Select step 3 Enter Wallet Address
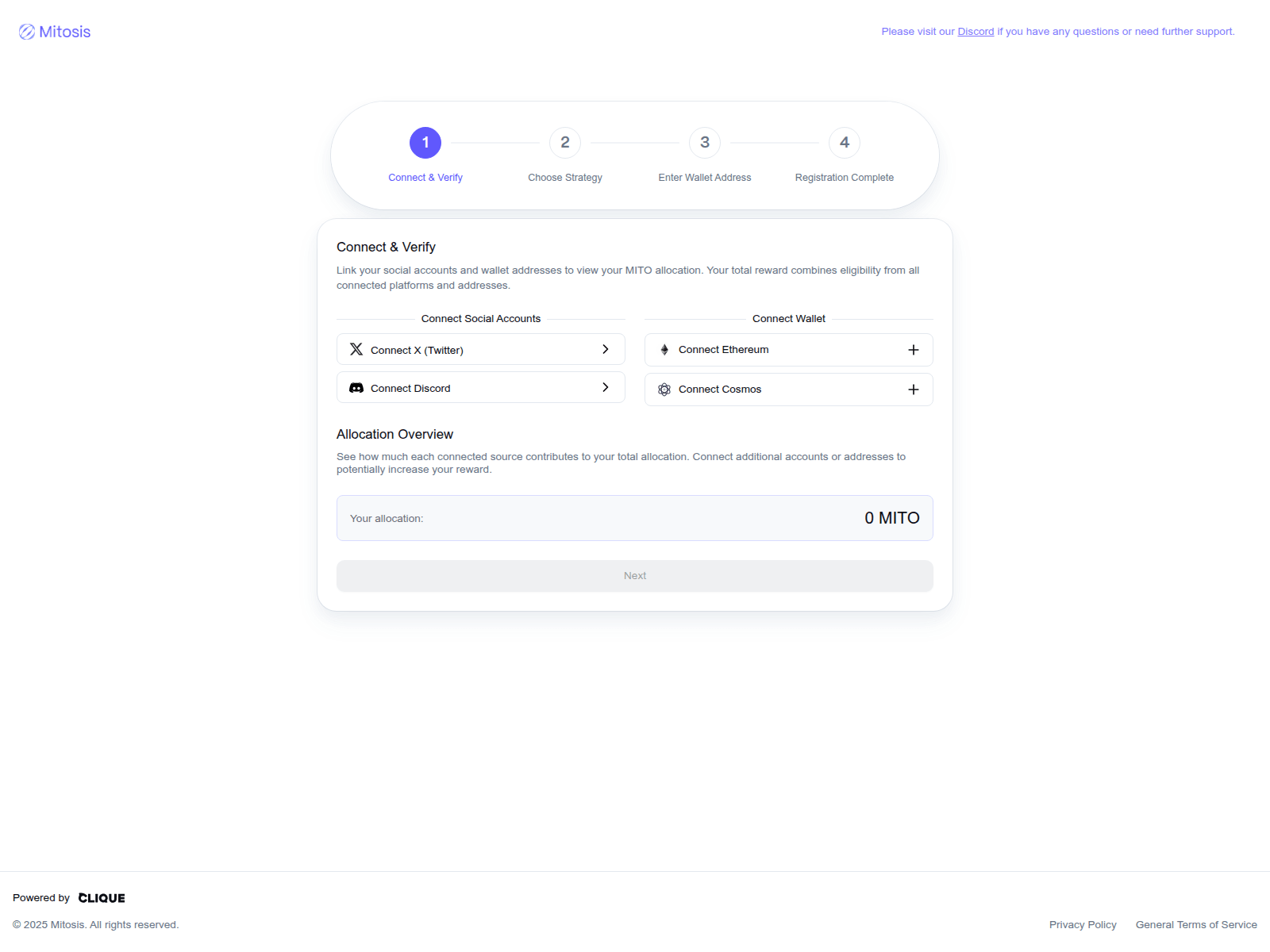The width and height of the screenshot is (1270, 952). coord(704,143)
